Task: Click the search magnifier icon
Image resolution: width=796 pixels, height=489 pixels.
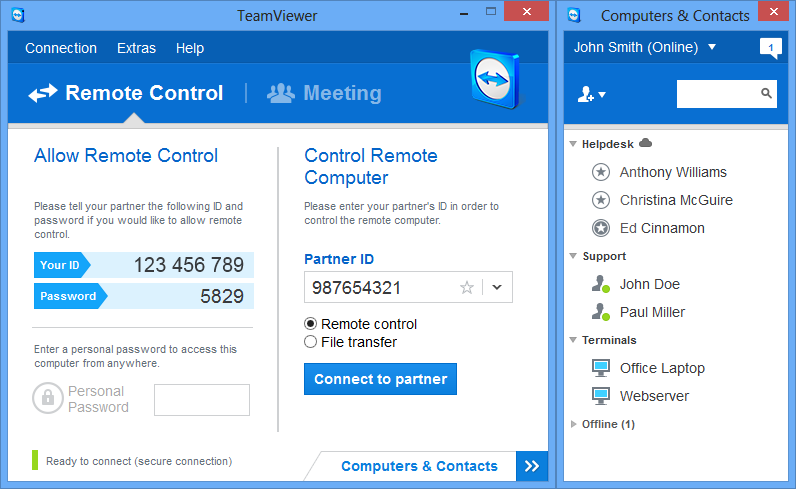Action: [766, 93]
